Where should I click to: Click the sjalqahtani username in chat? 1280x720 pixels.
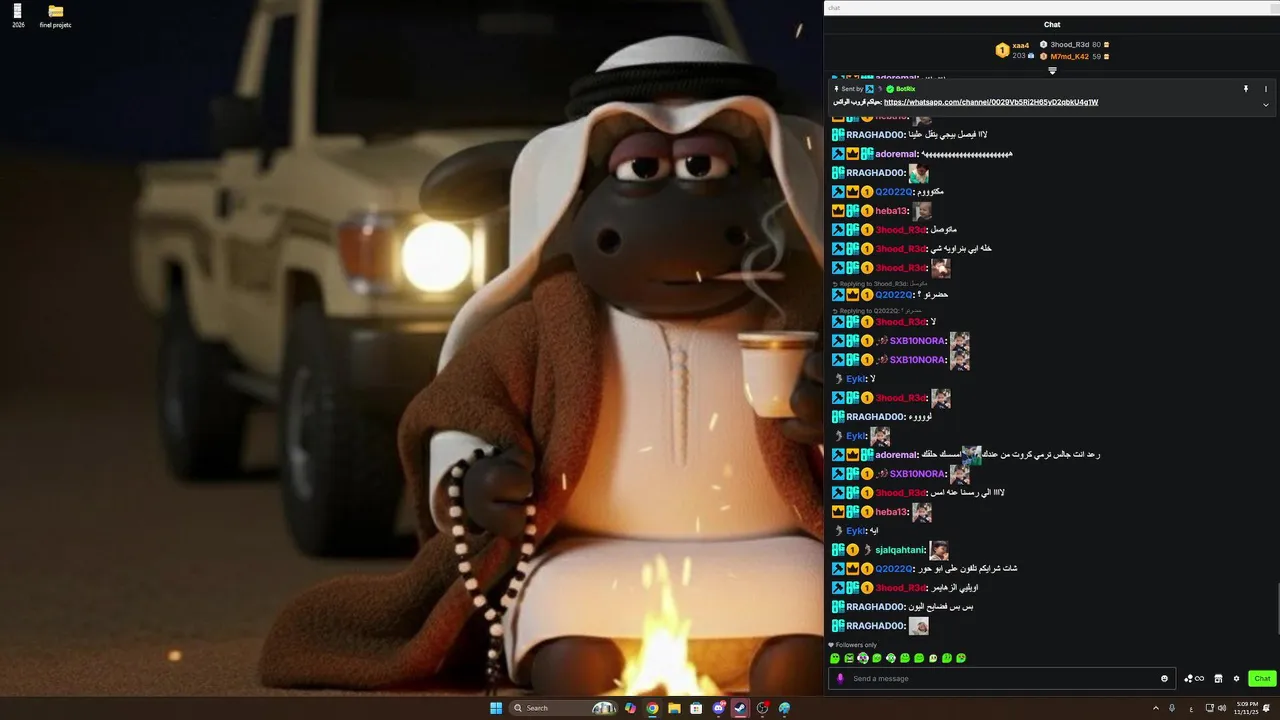click(x=900, y=550)
